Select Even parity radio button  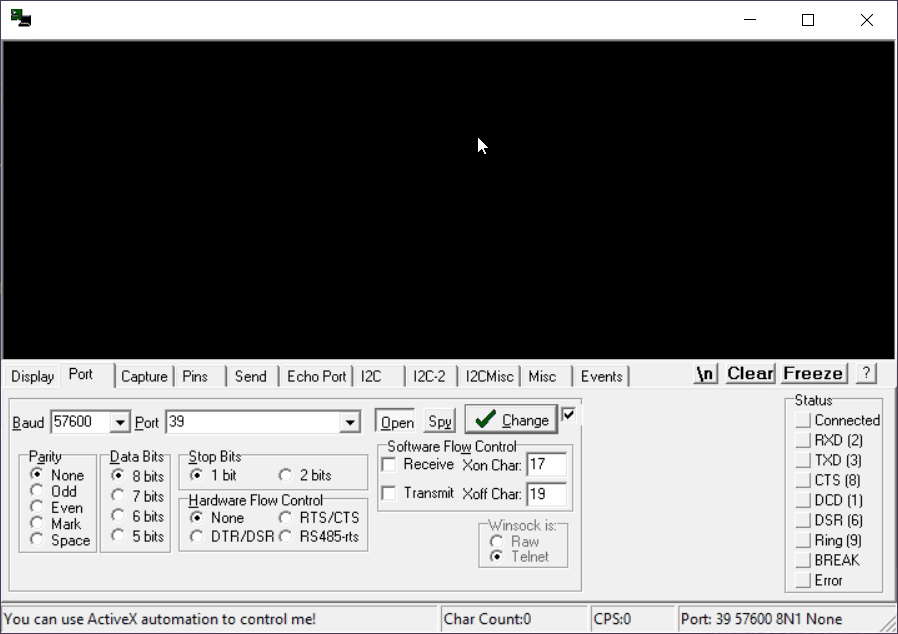(38, 508)
